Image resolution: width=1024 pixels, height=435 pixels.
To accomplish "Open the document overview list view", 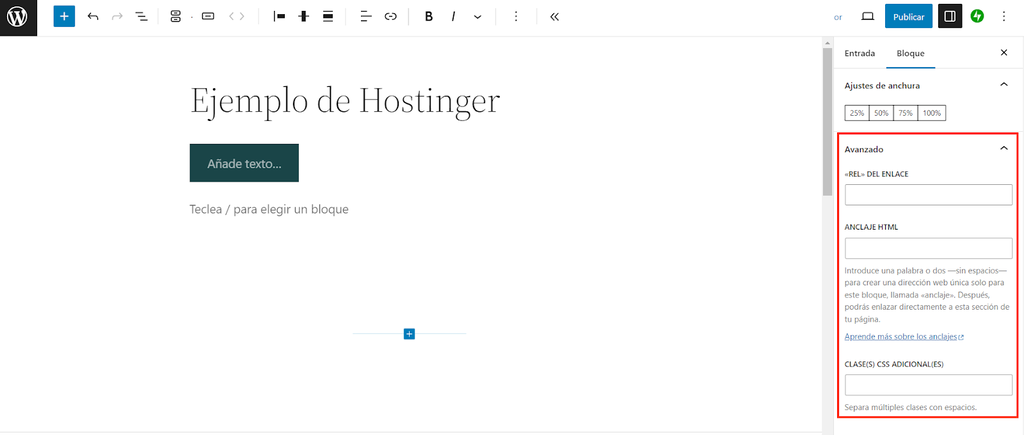I will pyautogui.click(x=141, y=16).
